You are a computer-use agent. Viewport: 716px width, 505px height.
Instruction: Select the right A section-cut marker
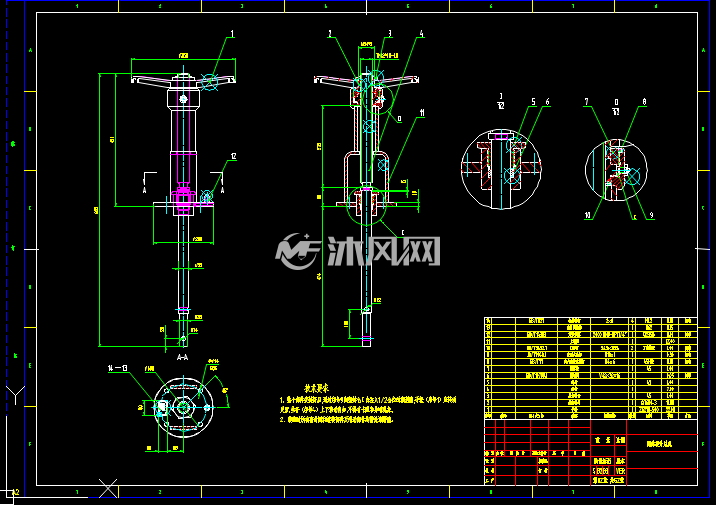222,190
